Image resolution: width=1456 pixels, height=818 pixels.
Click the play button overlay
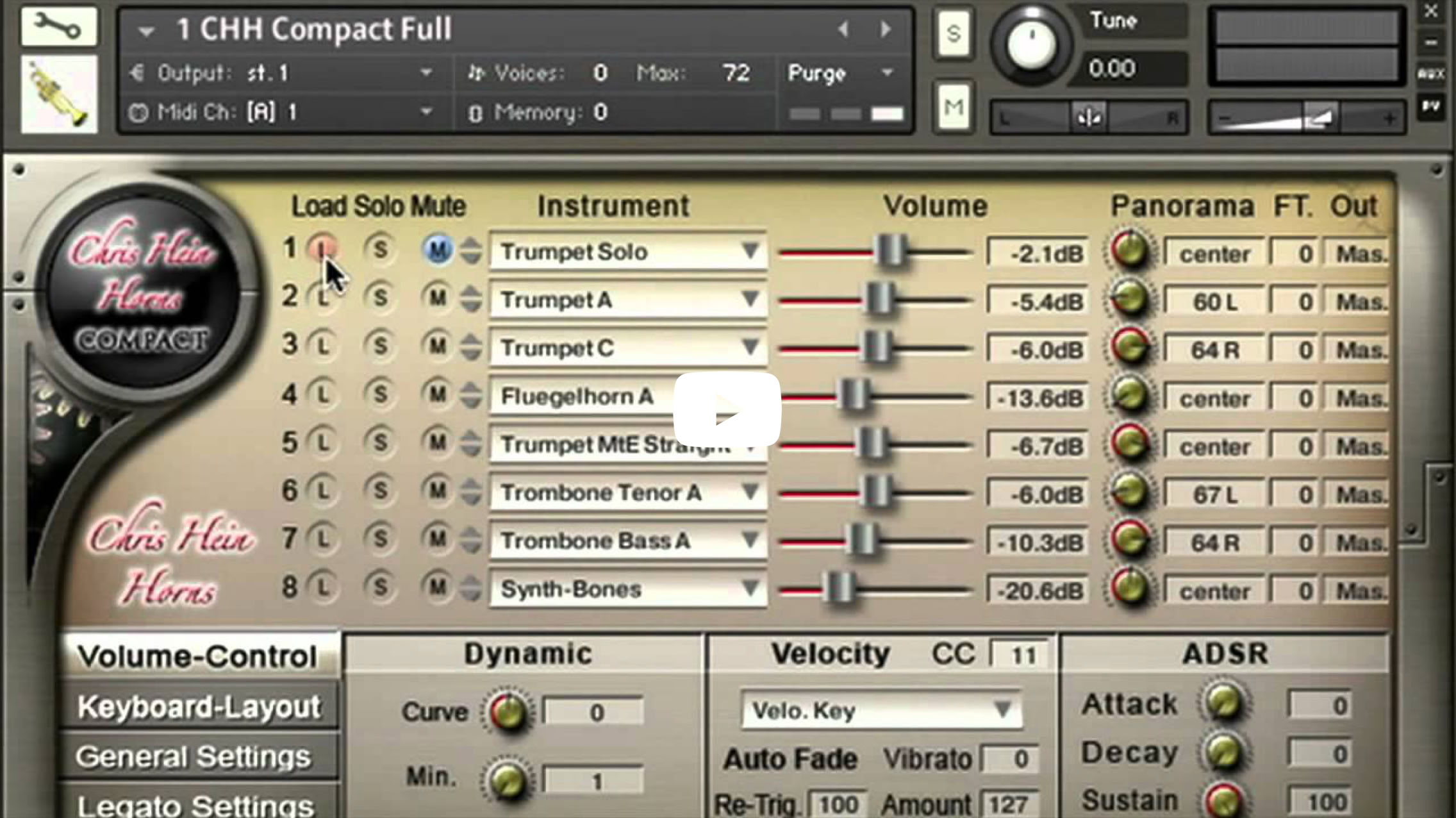(x=727, y=410)
